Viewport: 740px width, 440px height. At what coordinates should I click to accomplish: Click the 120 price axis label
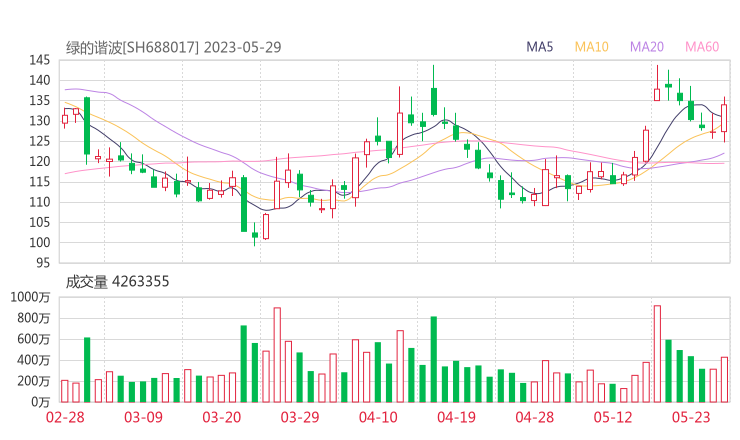coord(40,161)
